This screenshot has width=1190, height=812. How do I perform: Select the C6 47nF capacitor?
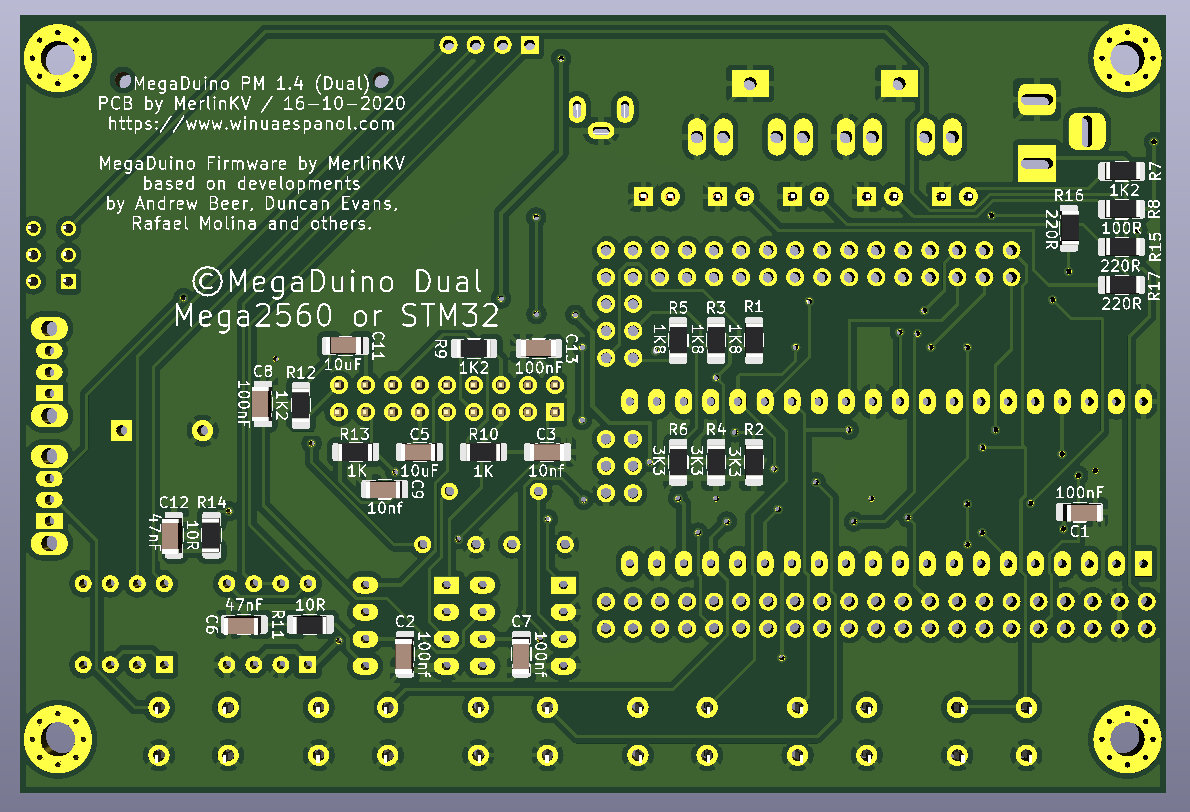click(x=244, y=625)
